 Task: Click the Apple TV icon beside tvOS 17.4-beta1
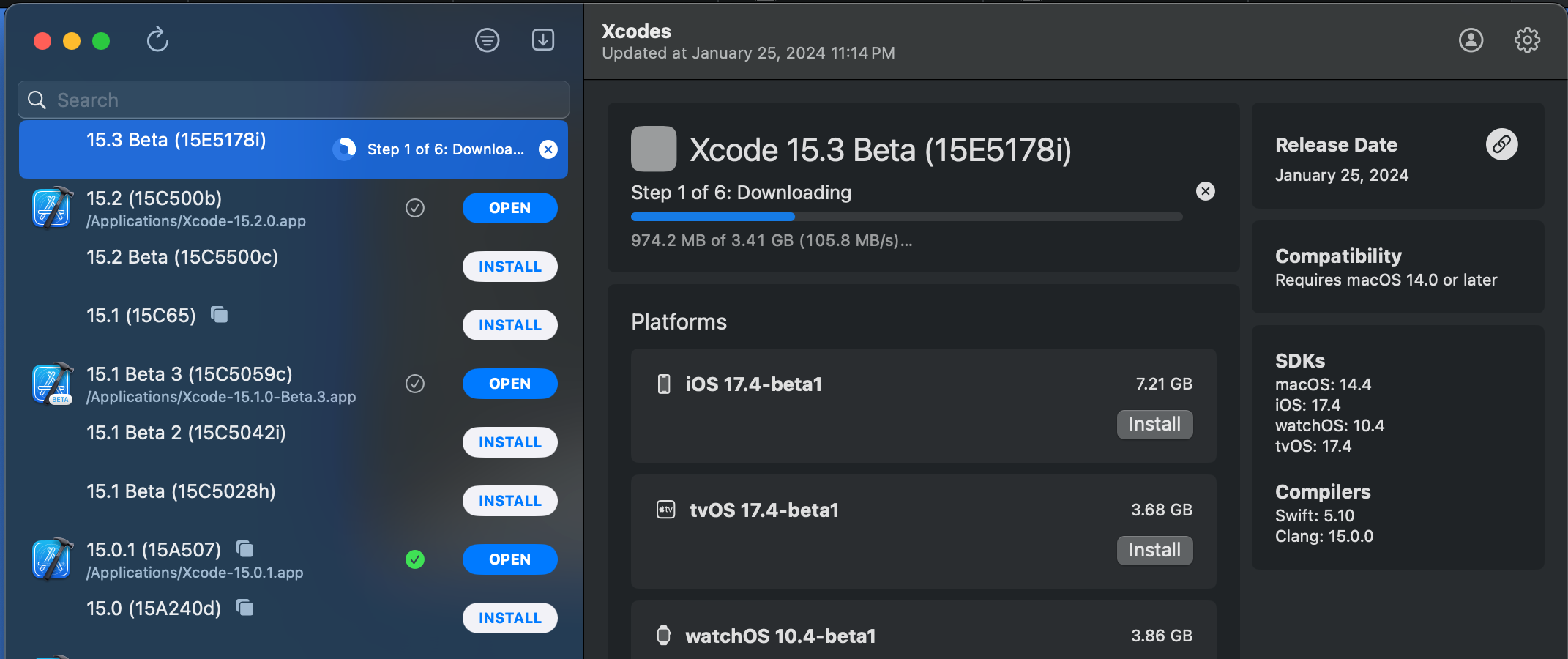[666, 510]
